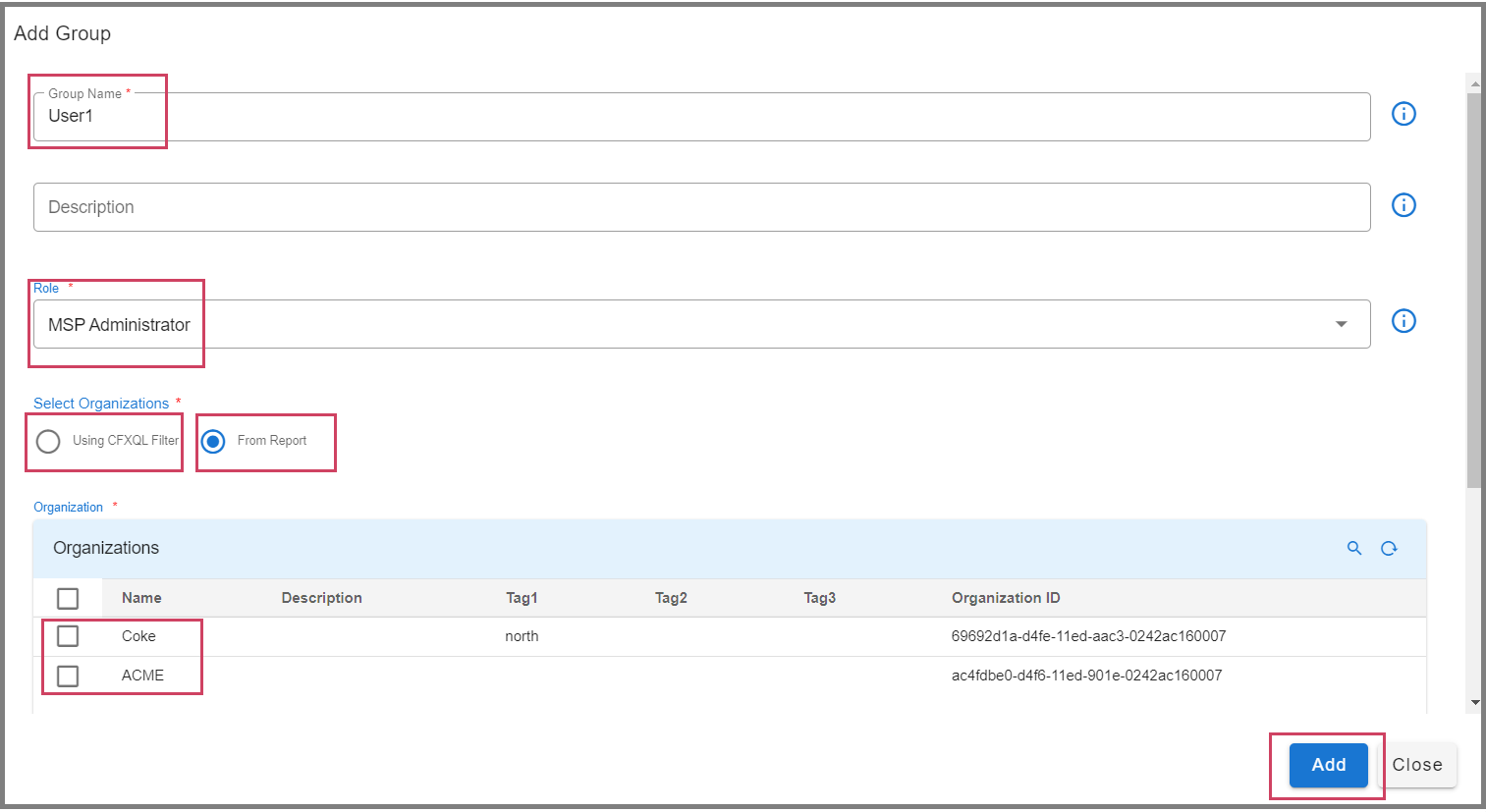Open the Role dropdown showing MSP Administrator

click(x=688, y=323)
